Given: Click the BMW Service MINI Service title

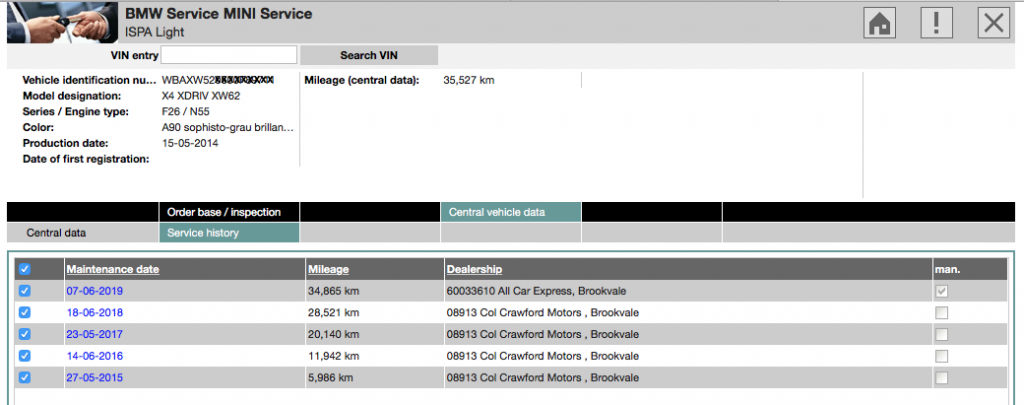Looking at the screenshot, I should pyautogui.click(x=219, y=14).
